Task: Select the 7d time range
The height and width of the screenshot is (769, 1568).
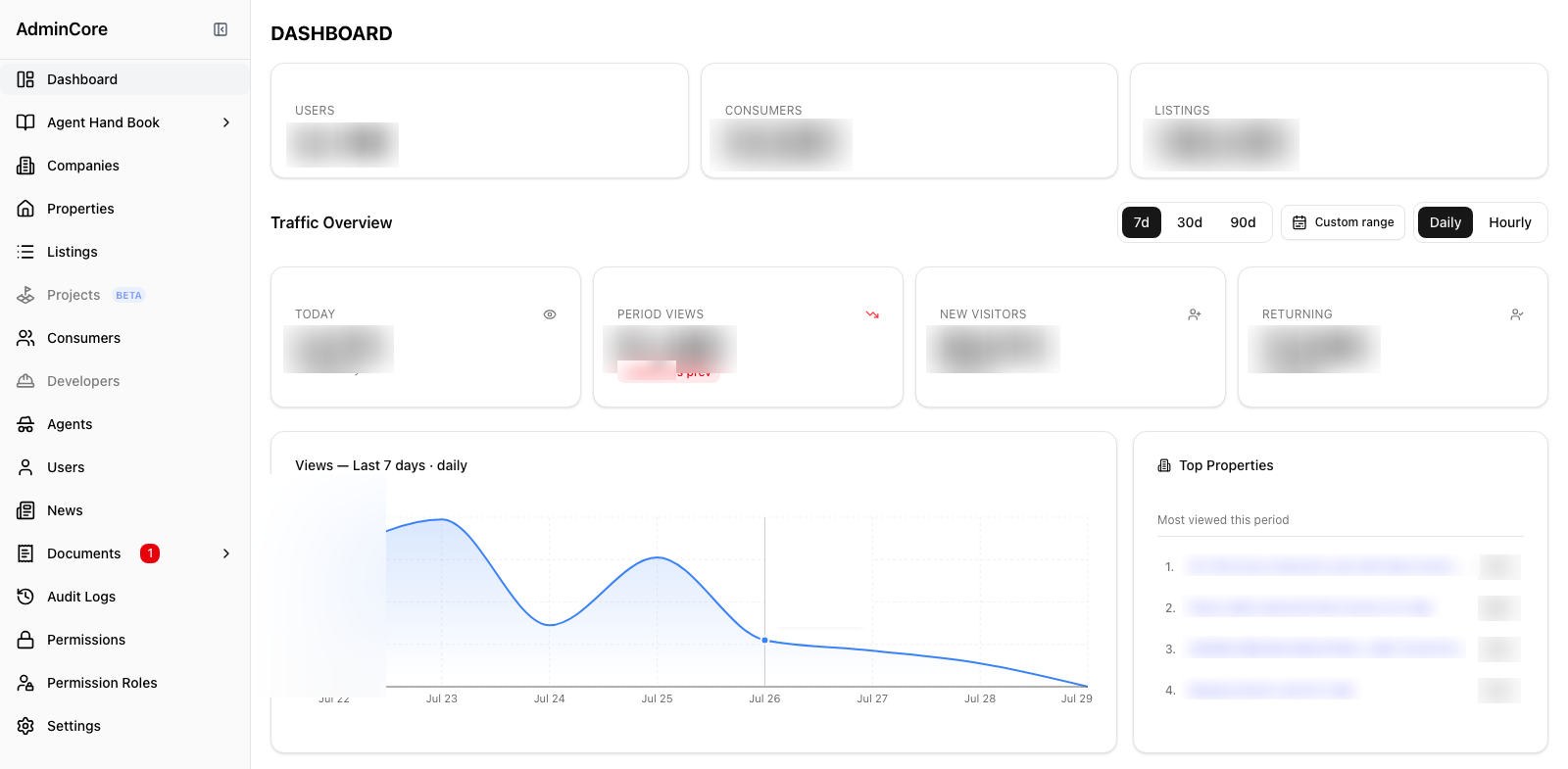Action: coord(1142,222)
